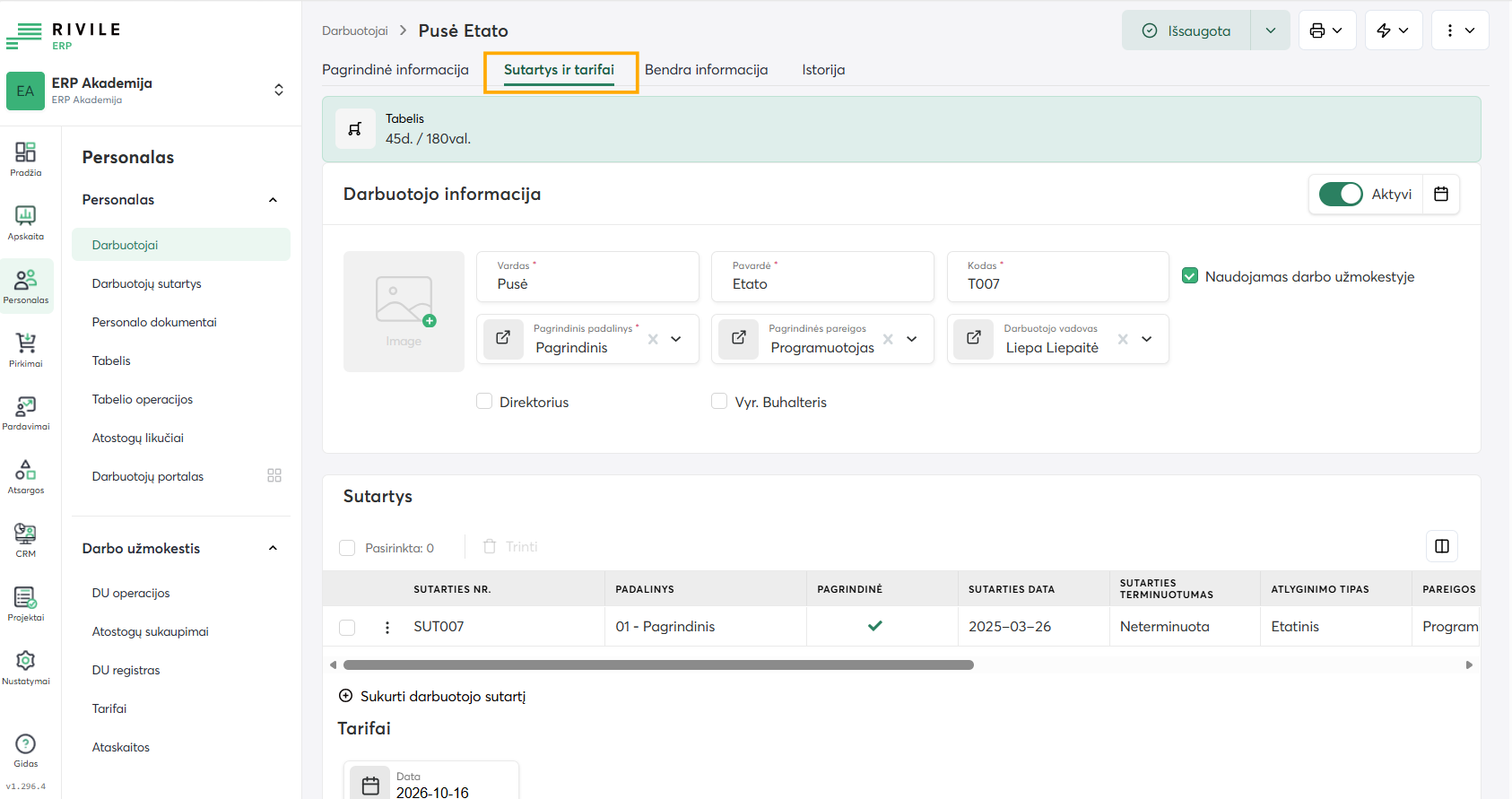The width and height of the screenshot is (1512, 799).
Task: Open the Projektai sidebar icon
Action: pos(26,604)
